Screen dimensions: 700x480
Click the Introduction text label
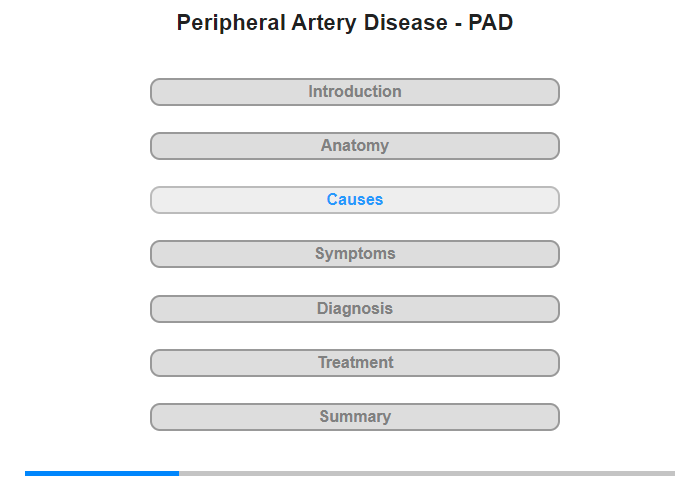click(x=355, y=92)
